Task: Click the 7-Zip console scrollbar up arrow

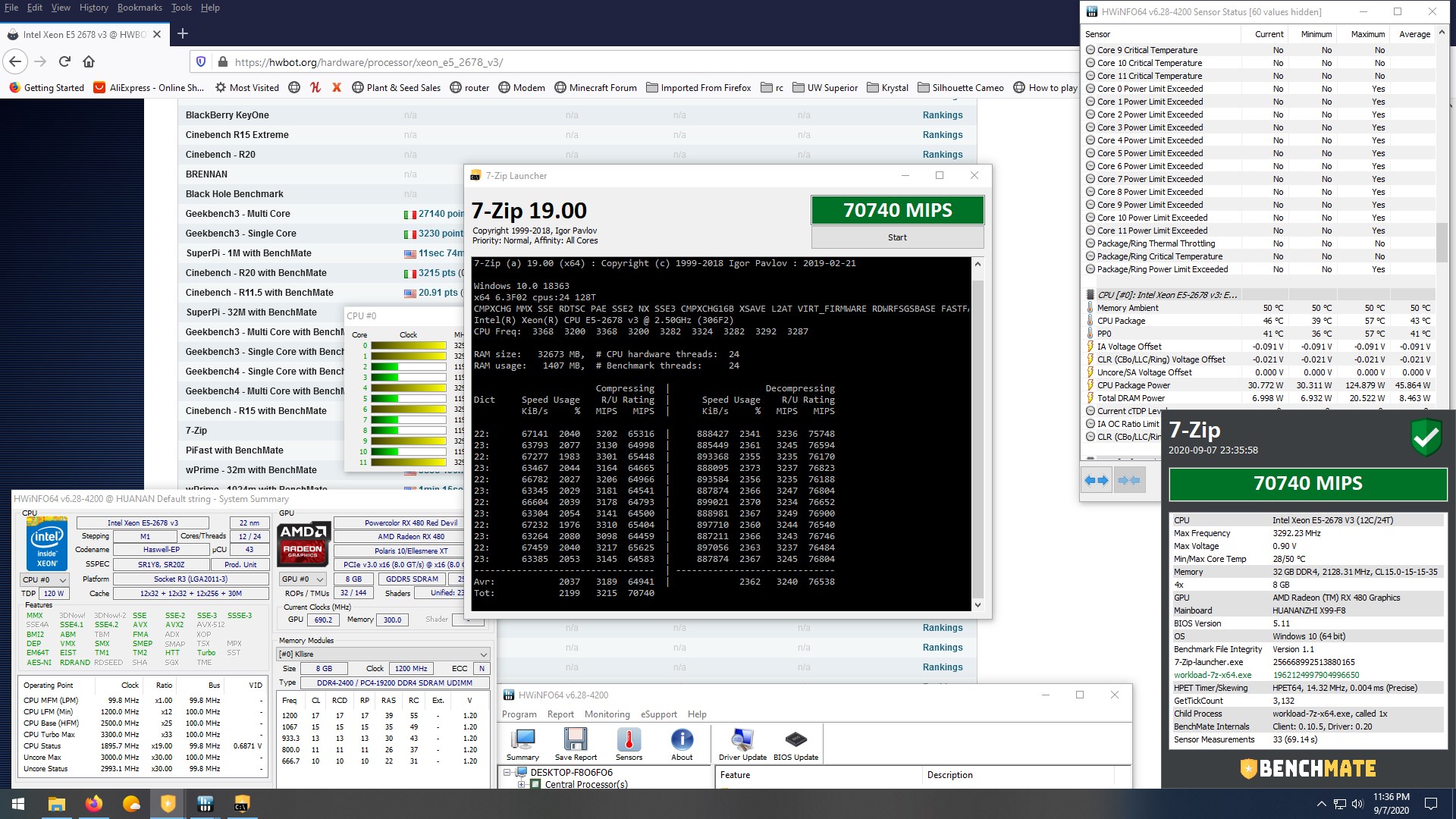Action: pyautogui.click(x=977, y=264)
